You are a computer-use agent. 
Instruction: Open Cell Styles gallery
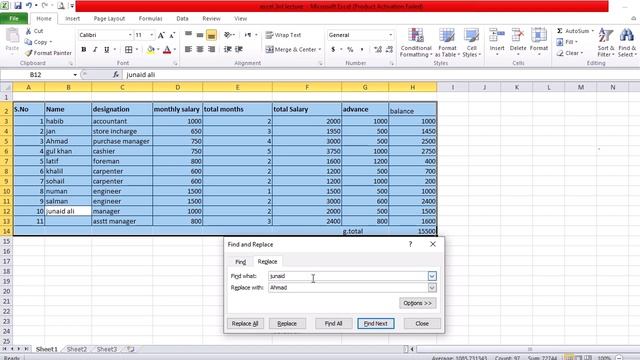[x=471, y=42]
